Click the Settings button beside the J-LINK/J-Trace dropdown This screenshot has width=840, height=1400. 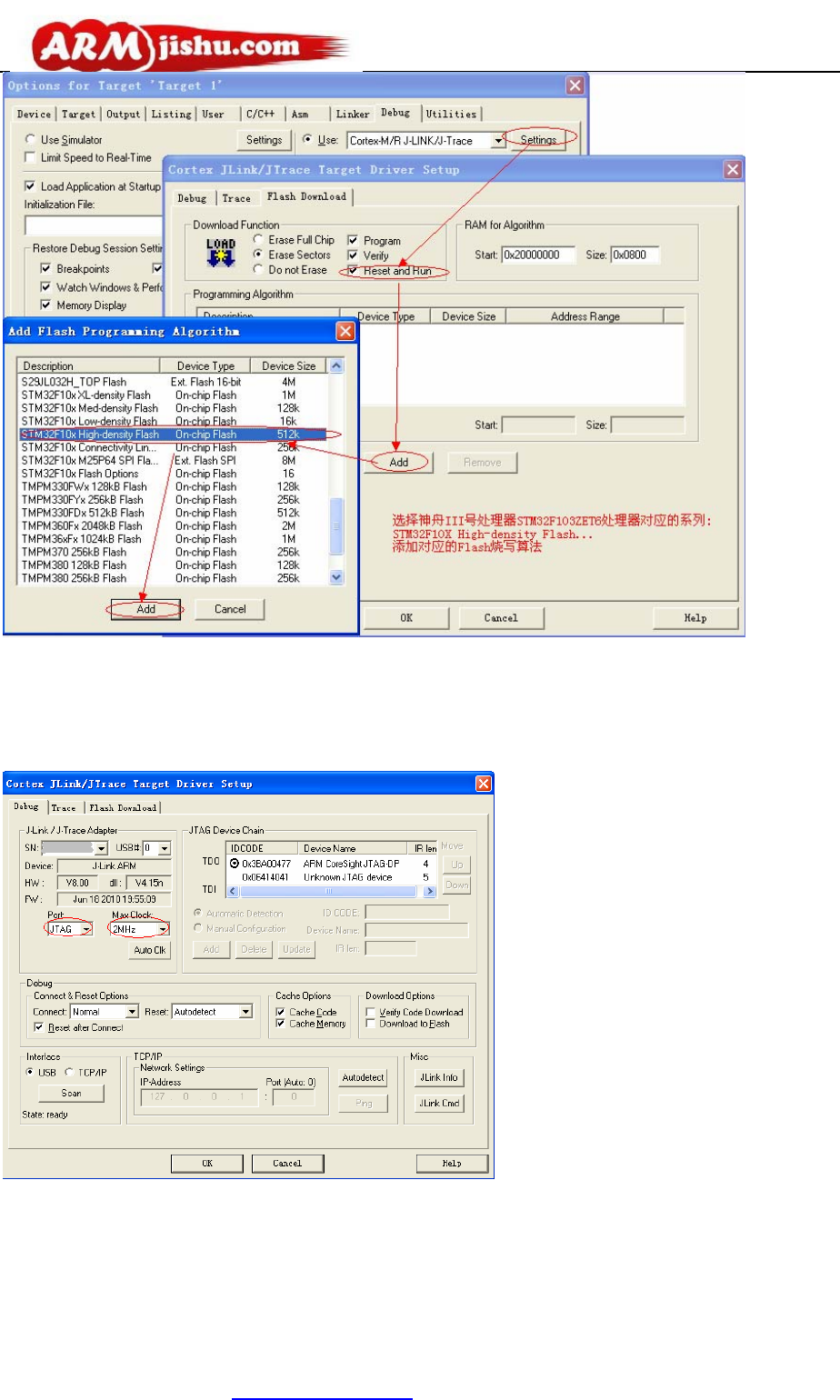pyautogui.click(x=538, y=140)
